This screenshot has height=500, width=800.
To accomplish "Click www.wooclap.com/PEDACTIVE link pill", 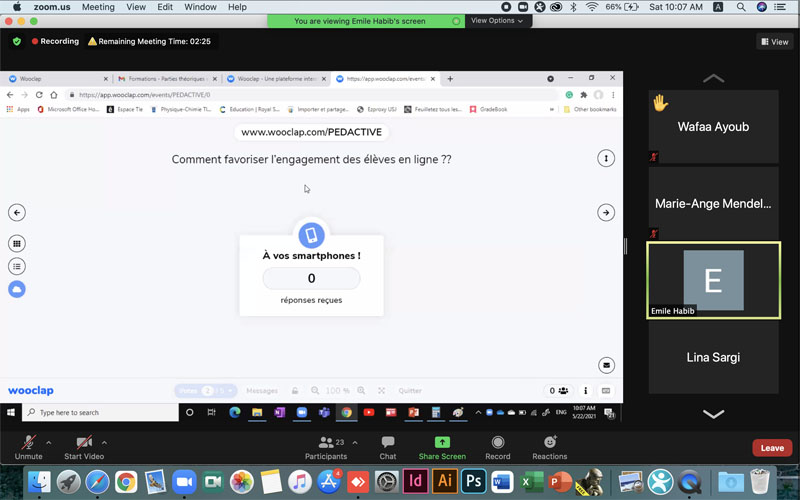I will 311,132.
